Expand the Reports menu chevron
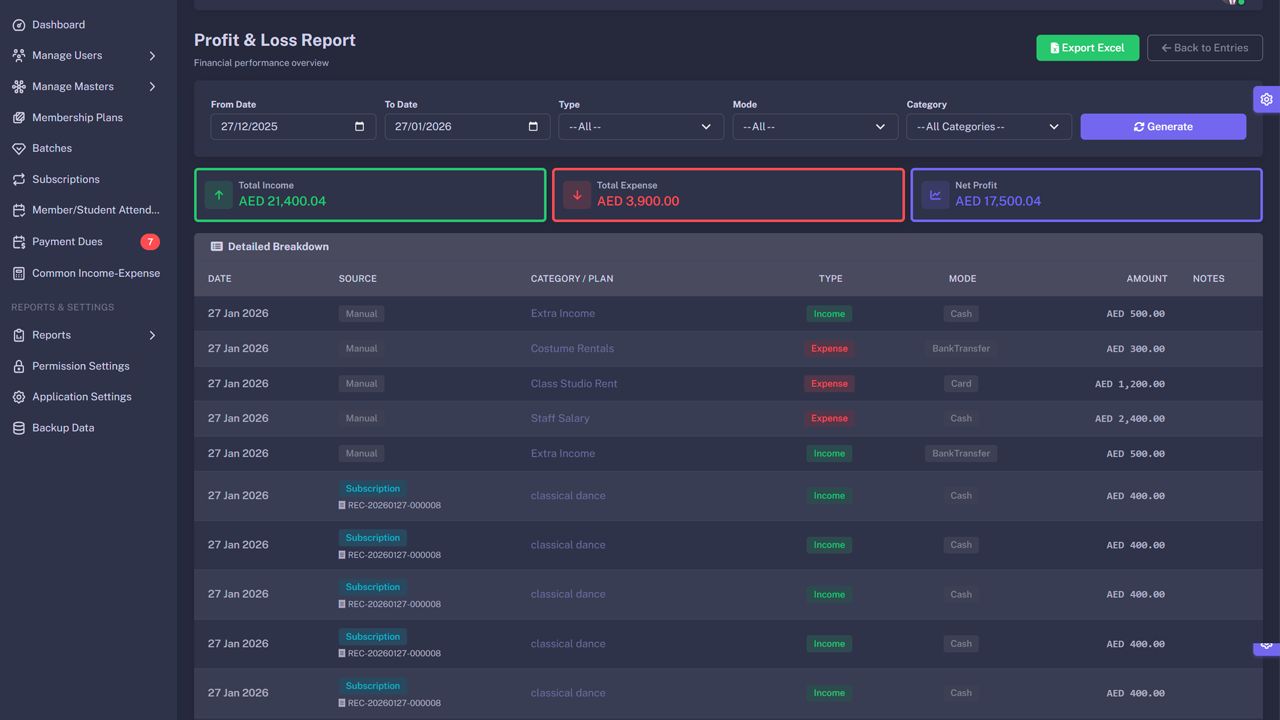 pos(152,335)
